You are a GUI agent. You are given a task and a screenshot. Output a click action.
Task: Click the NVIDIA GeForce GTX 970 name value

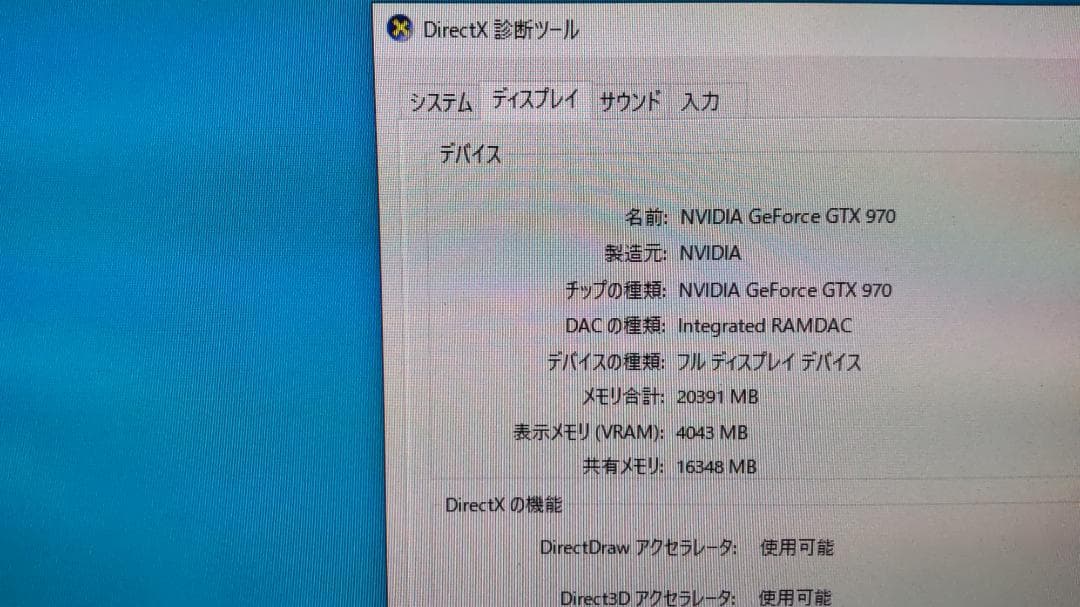click(789, 216)
